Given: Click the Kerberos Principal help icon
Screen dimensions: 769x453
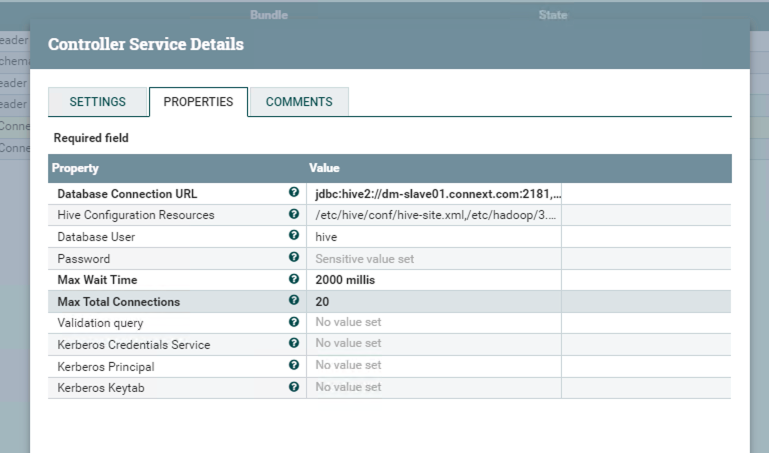Looking at the screenshot, I should click(294, 365).
